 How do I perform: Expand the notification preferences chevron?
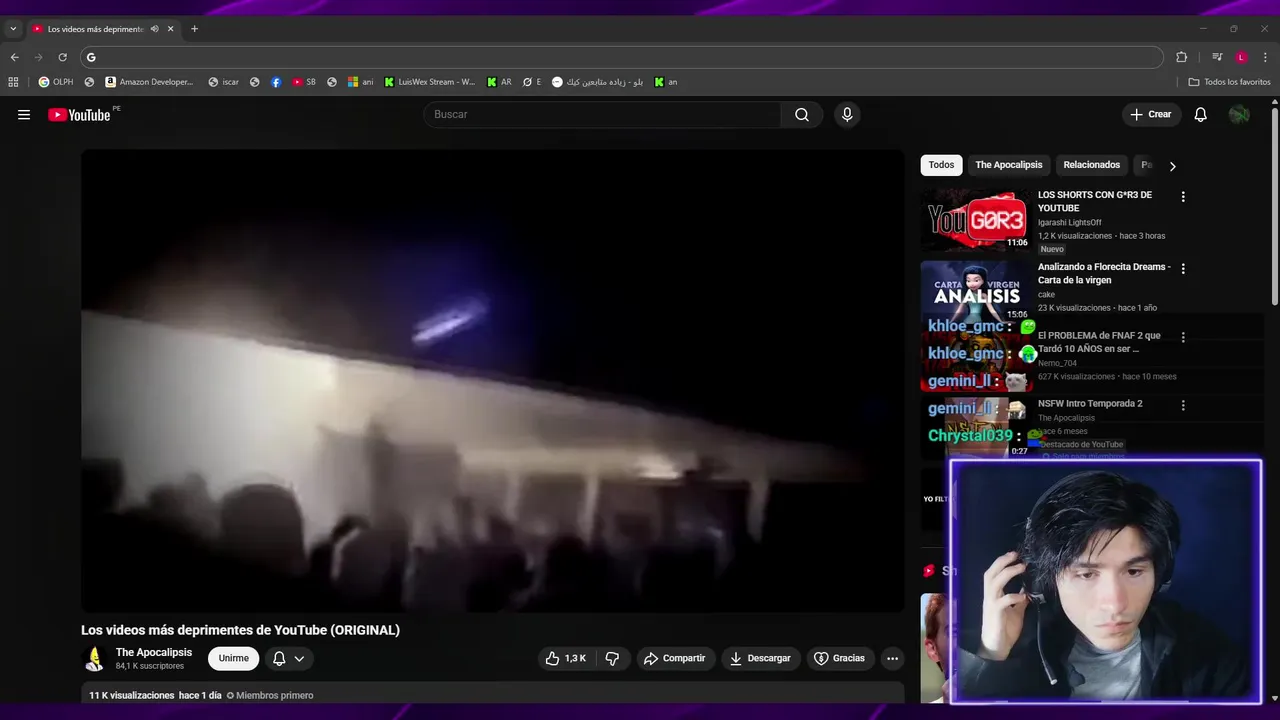click(x=299, y=658)
